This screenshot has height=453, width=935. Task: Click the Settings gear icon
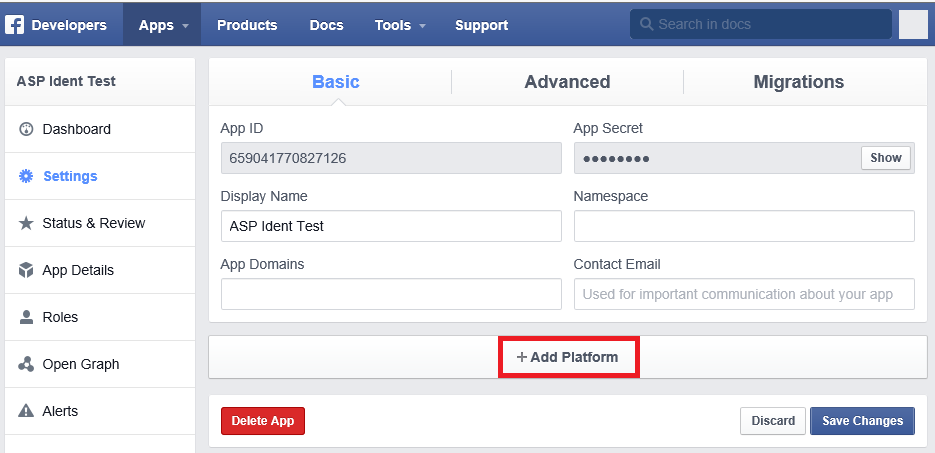tap(26, 176)
